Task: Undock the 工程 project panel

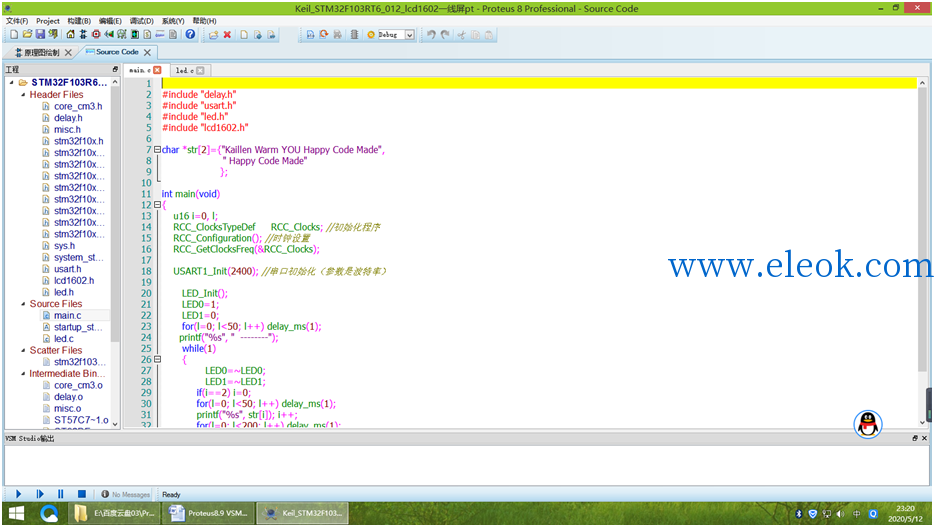Action: [115, 69]
